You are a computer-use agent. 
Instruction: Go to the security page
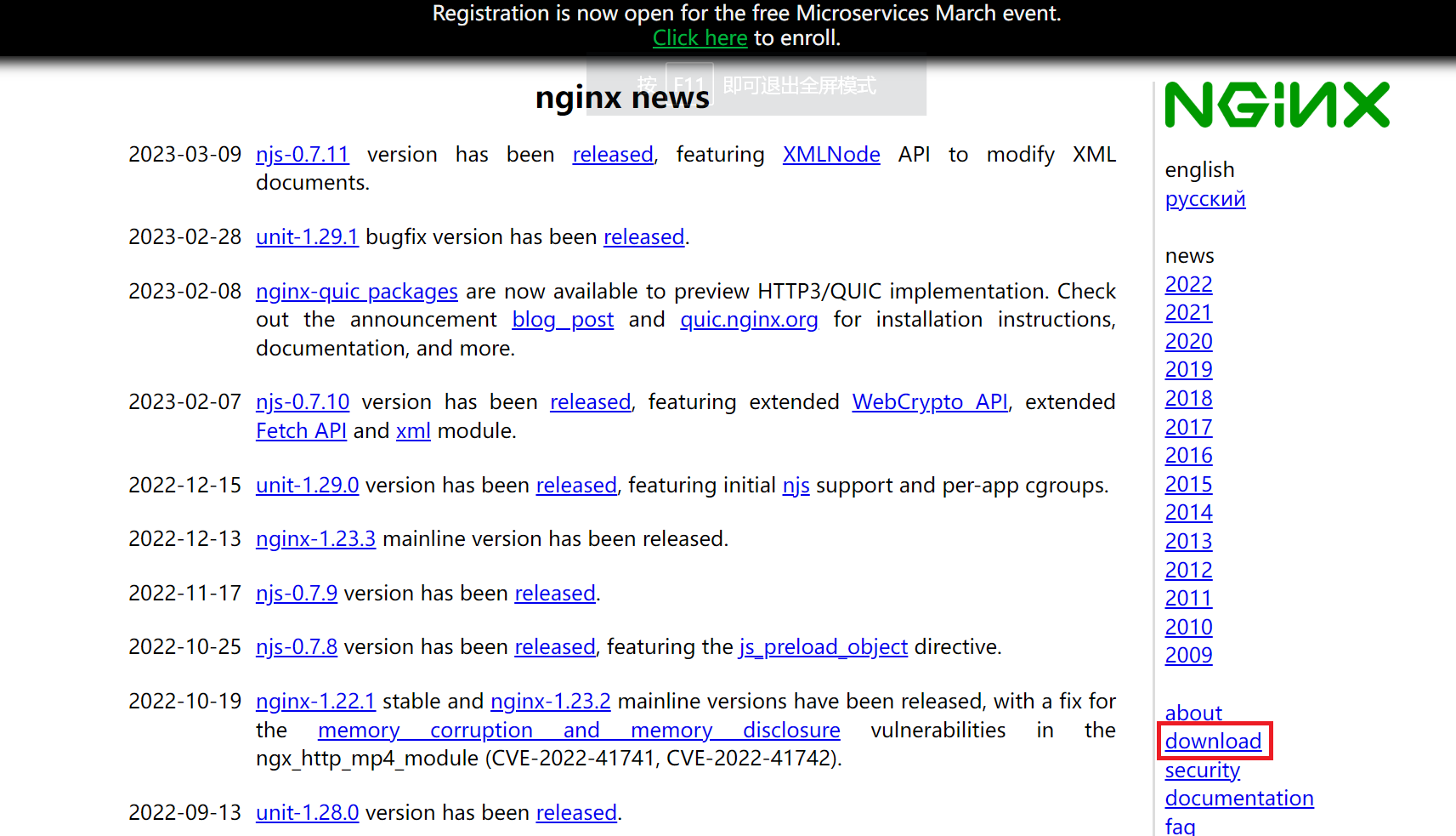[1202, 771]
